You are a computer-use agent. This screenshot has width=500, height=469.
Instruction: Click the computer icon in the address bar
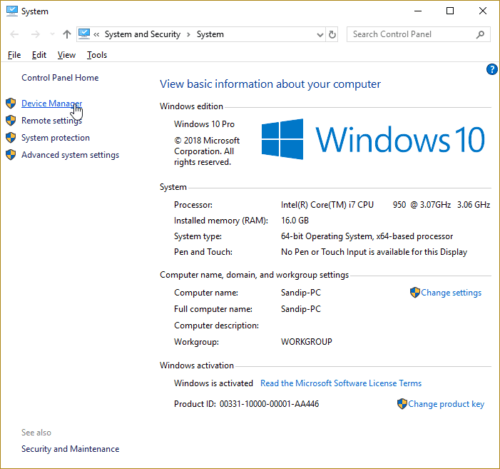[x=84, y=34]
